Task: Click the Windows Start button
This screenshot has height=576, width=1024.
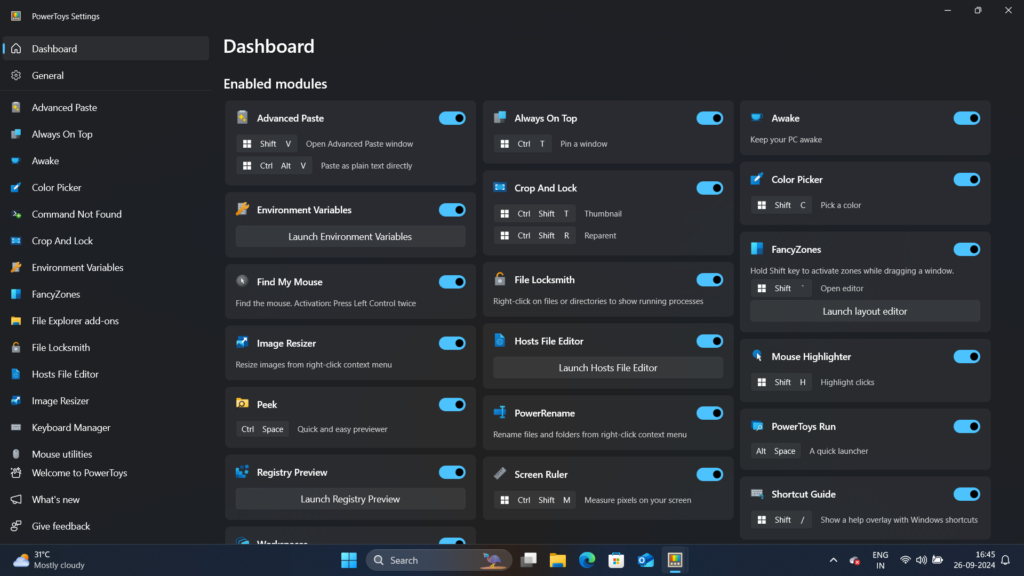Action: [x=349, y=560]
